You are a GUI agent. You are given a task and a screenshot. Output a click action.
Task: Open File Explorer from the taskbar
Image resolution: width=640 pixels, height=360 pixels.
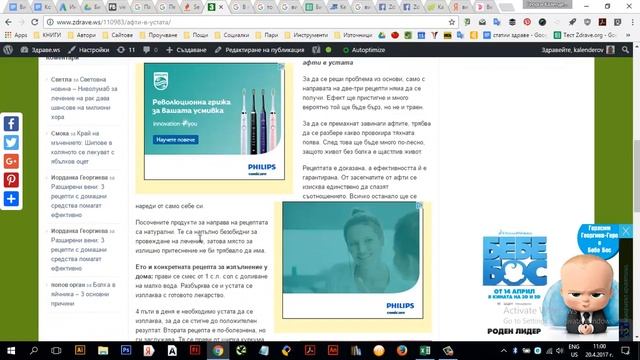click(x=103, y=350)
